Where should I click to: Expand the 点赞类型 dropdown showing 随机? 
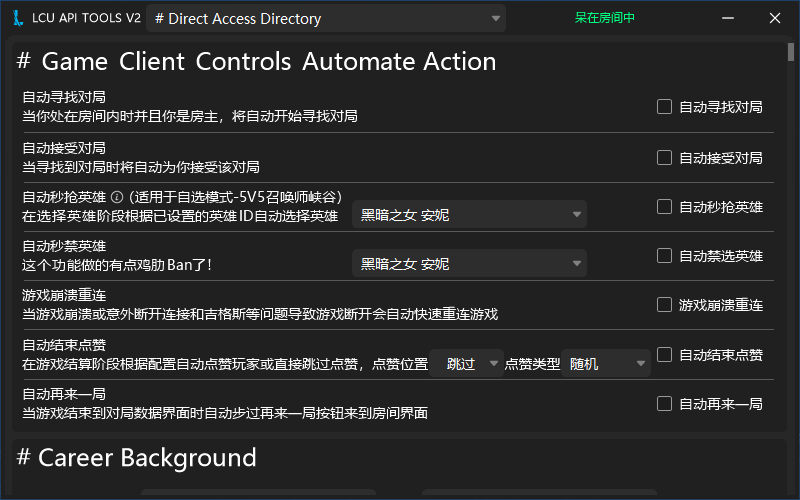[606, 364]
